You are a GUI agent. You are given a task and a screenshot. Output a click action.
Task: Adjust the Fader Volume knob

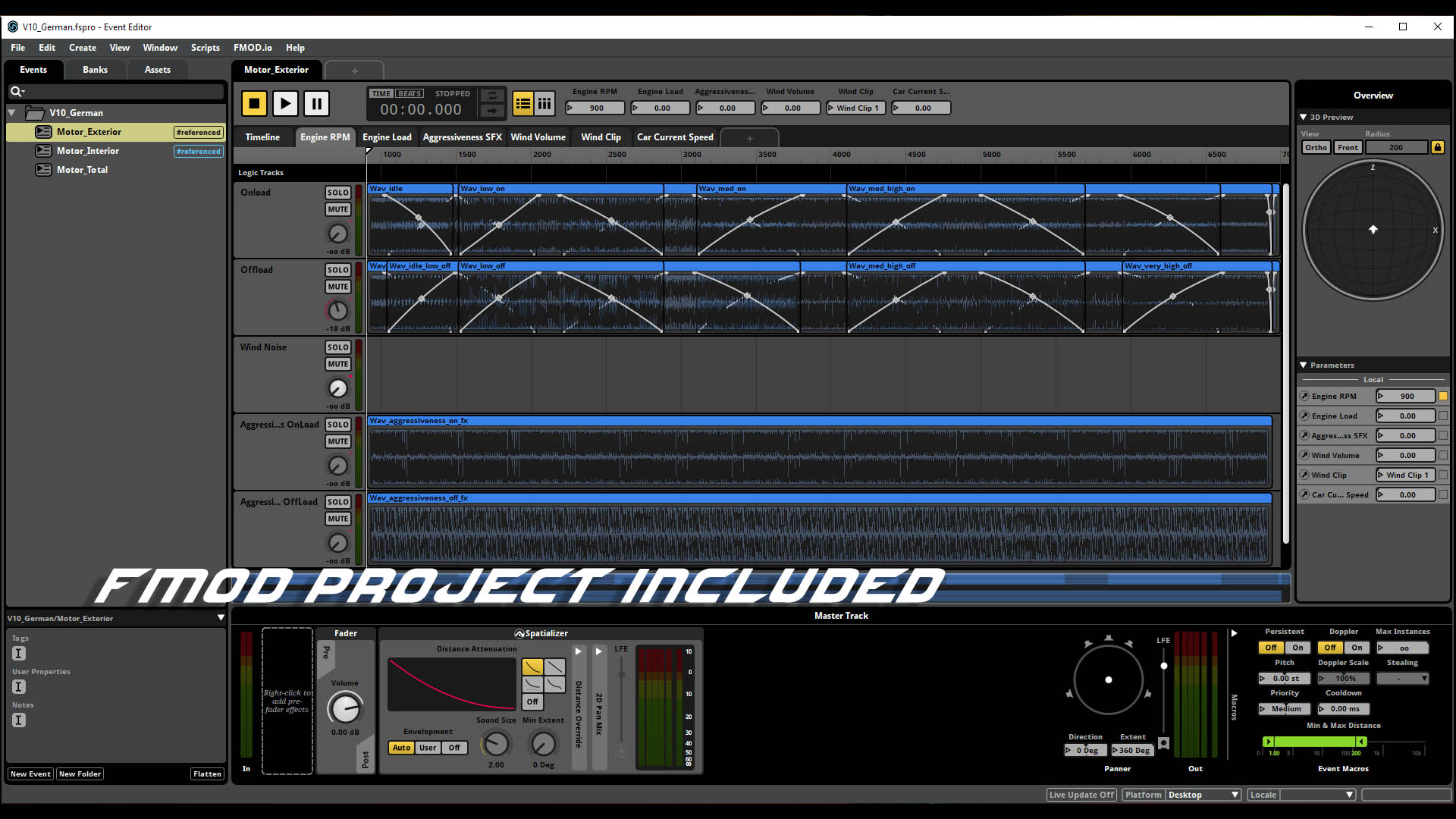(344, 709)
